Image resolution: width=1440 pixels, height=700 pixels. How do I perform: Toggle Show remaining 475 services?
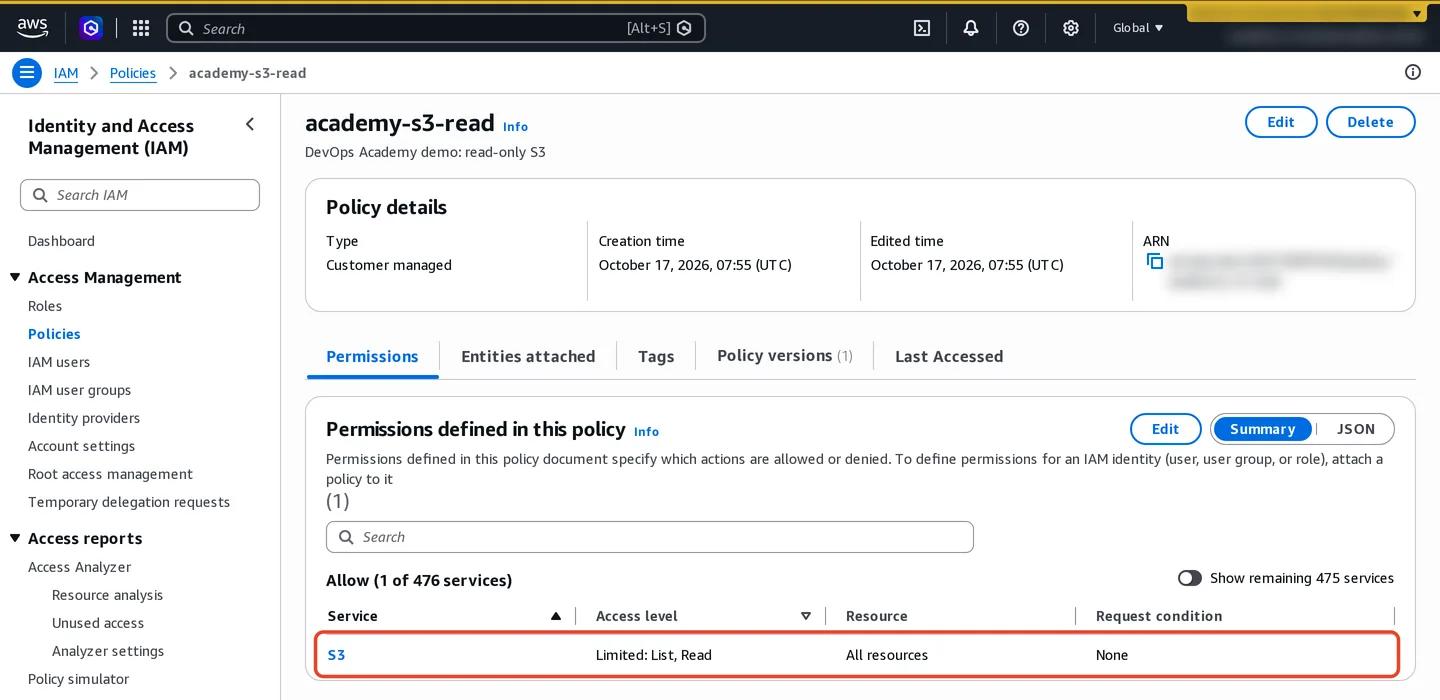1189,578
